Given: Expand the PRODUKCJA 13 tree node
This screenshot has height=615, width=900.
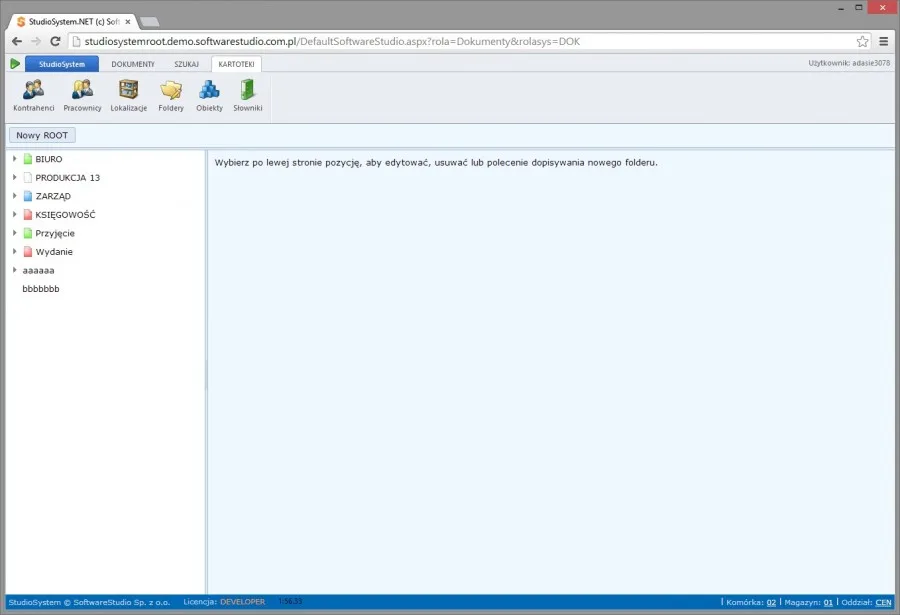Looking at the screenshot, I should click(14, 177).
